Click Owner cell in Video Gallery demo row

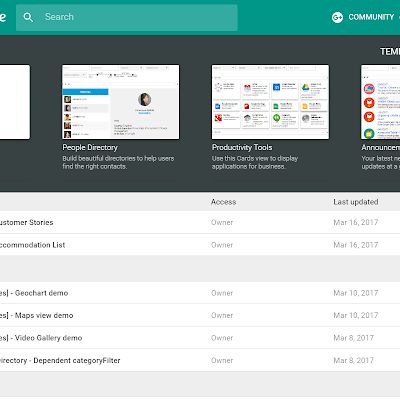pyautogui.click(x=222, y=338)
